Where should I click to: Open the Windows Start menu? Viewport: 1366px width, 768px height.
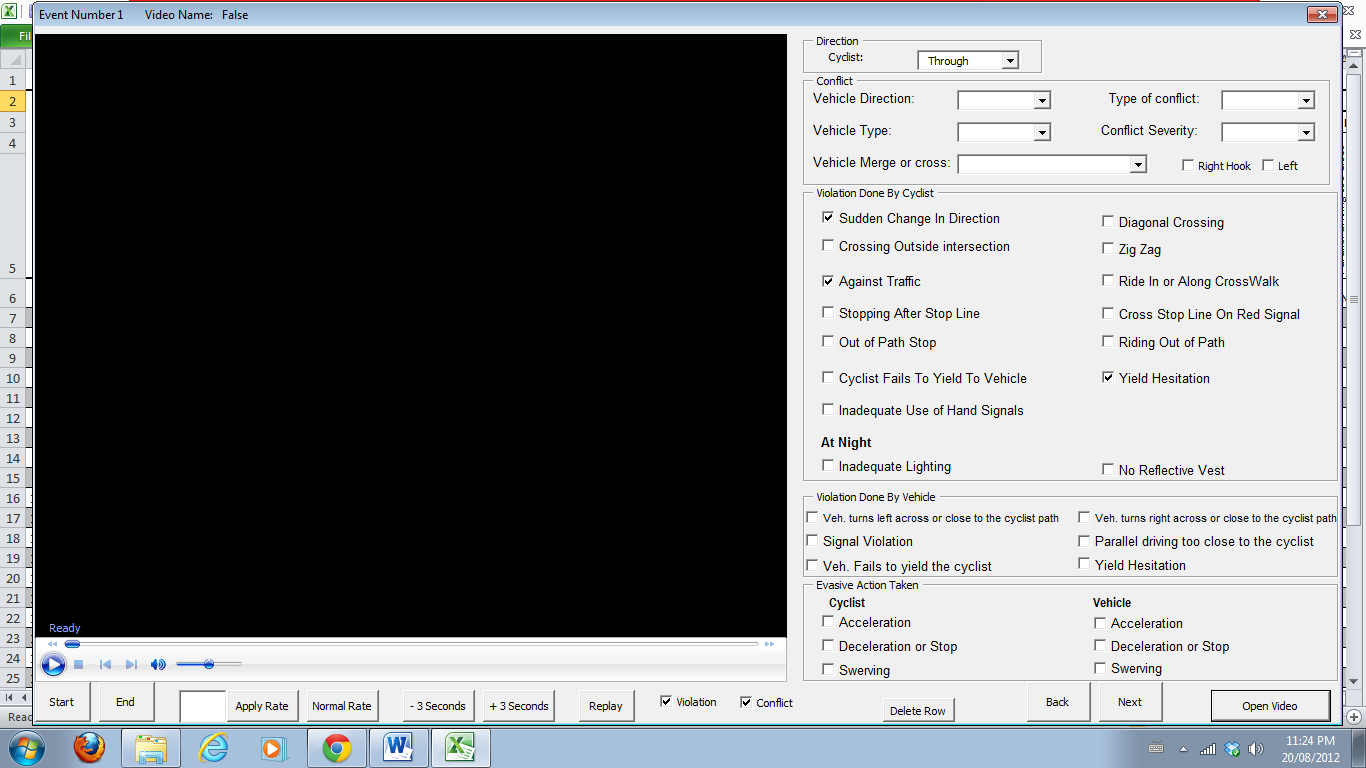point(25,748)
